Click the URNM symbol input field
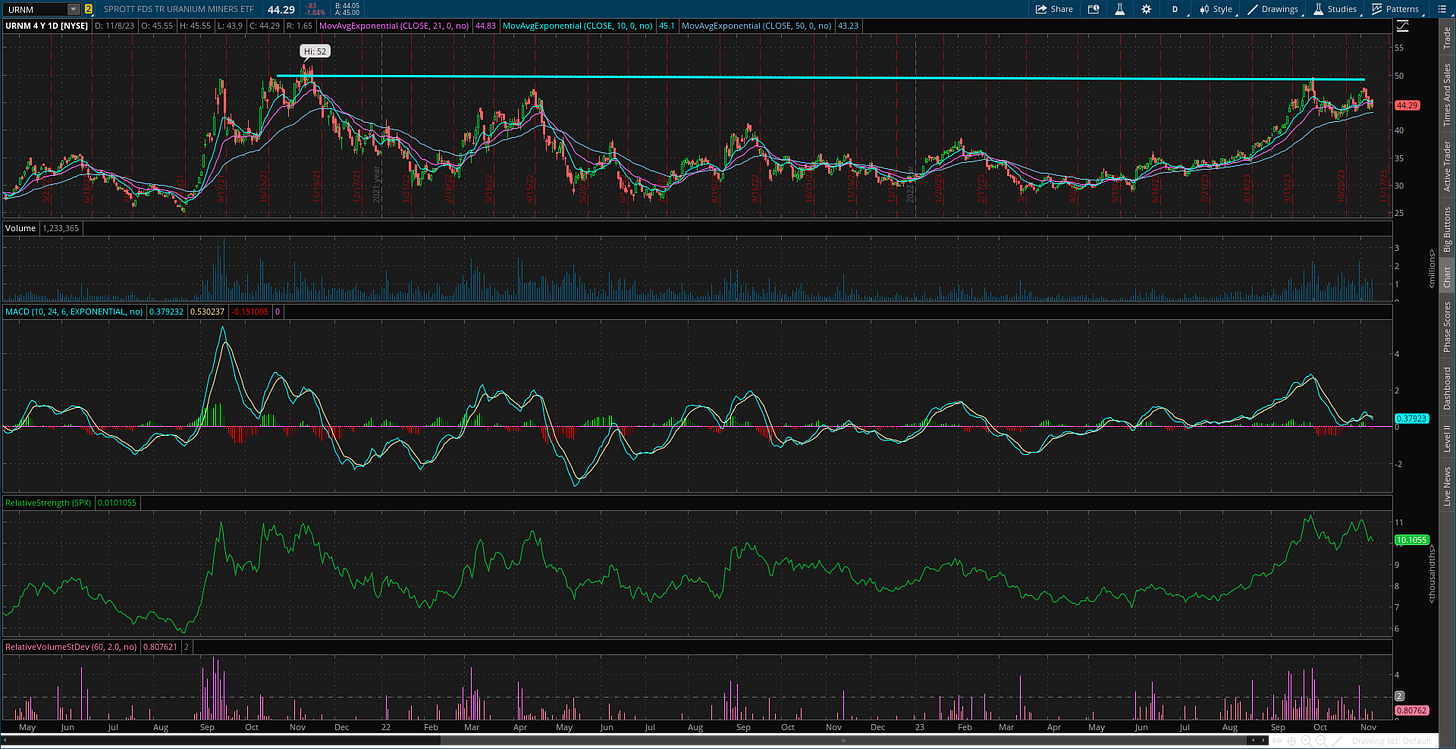 coord(35,9)
